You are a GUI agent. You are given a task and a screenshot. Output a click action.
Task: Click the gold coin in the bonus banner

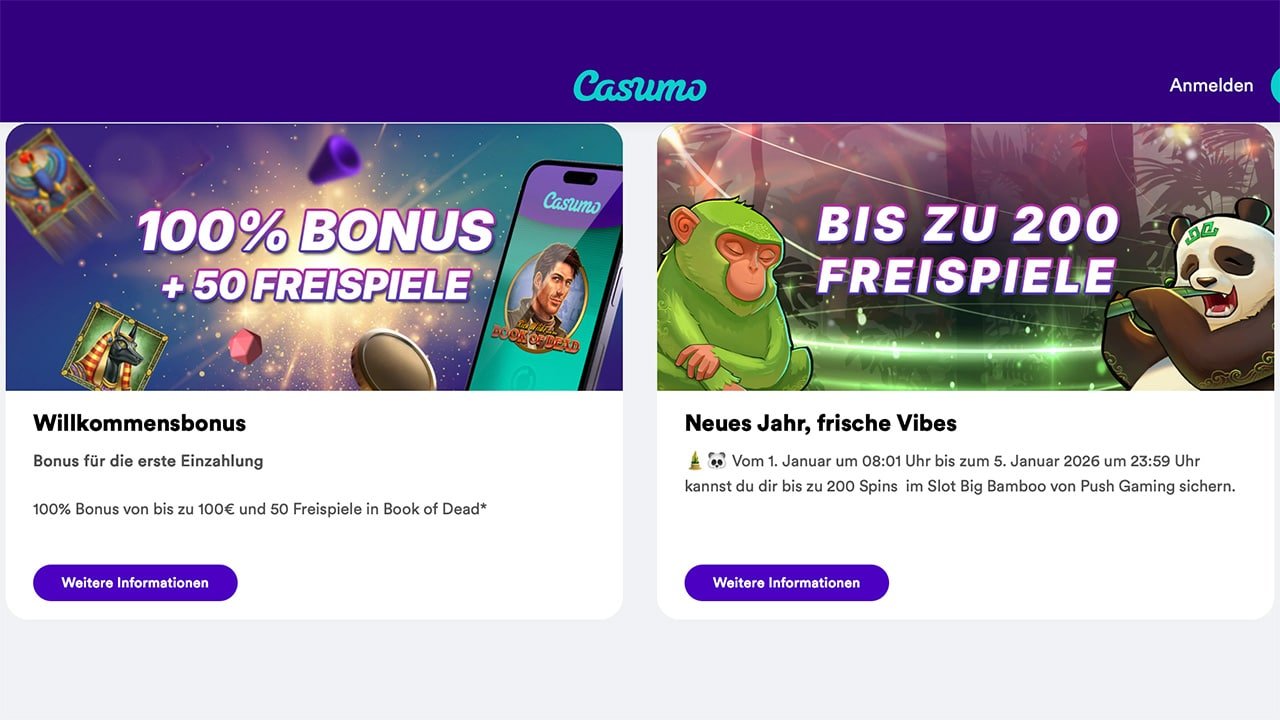tap(391, 361)
